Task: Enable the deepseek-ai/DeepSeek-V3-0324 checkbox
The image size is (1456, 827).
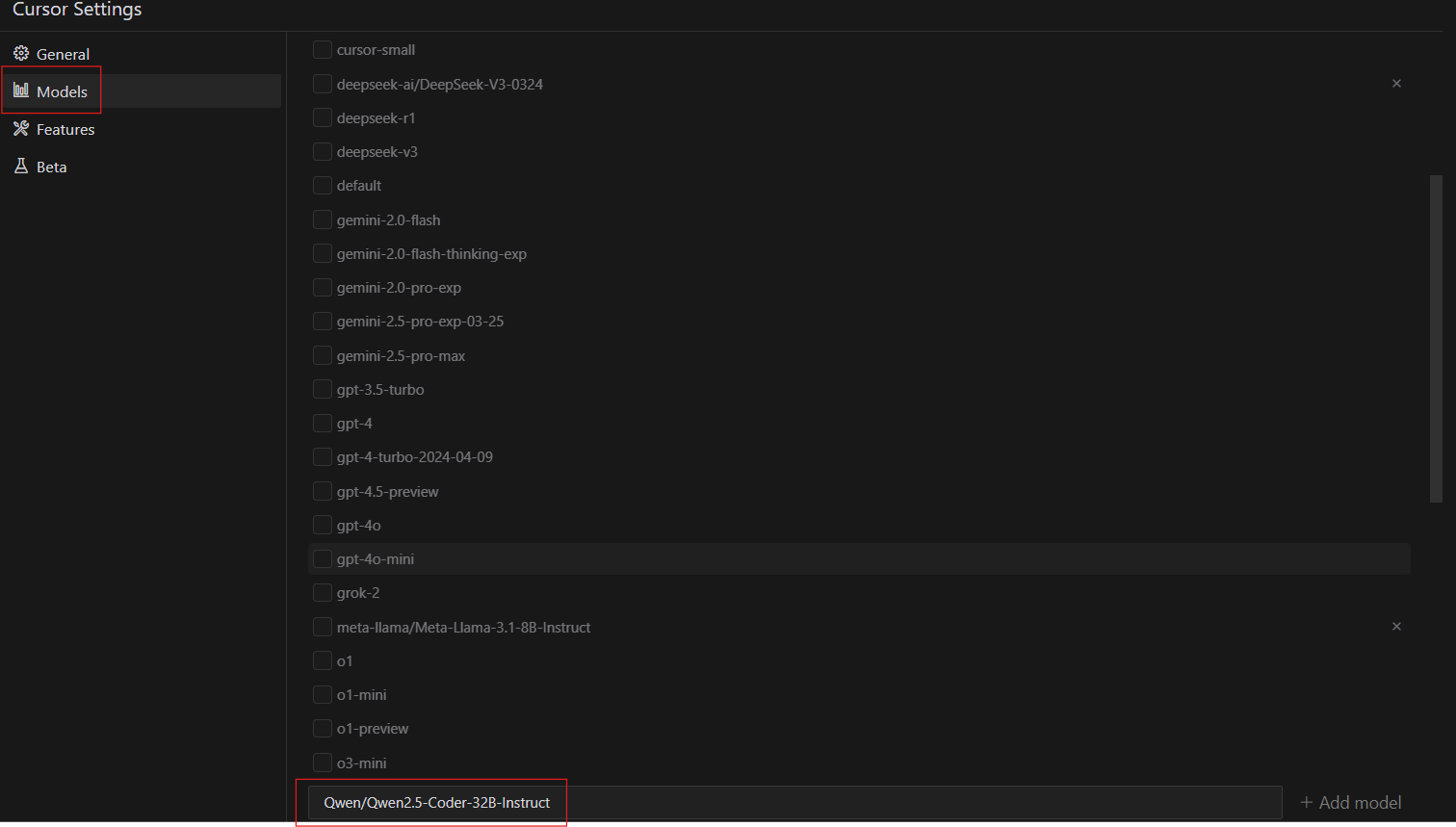Action: tap(323, 84)
